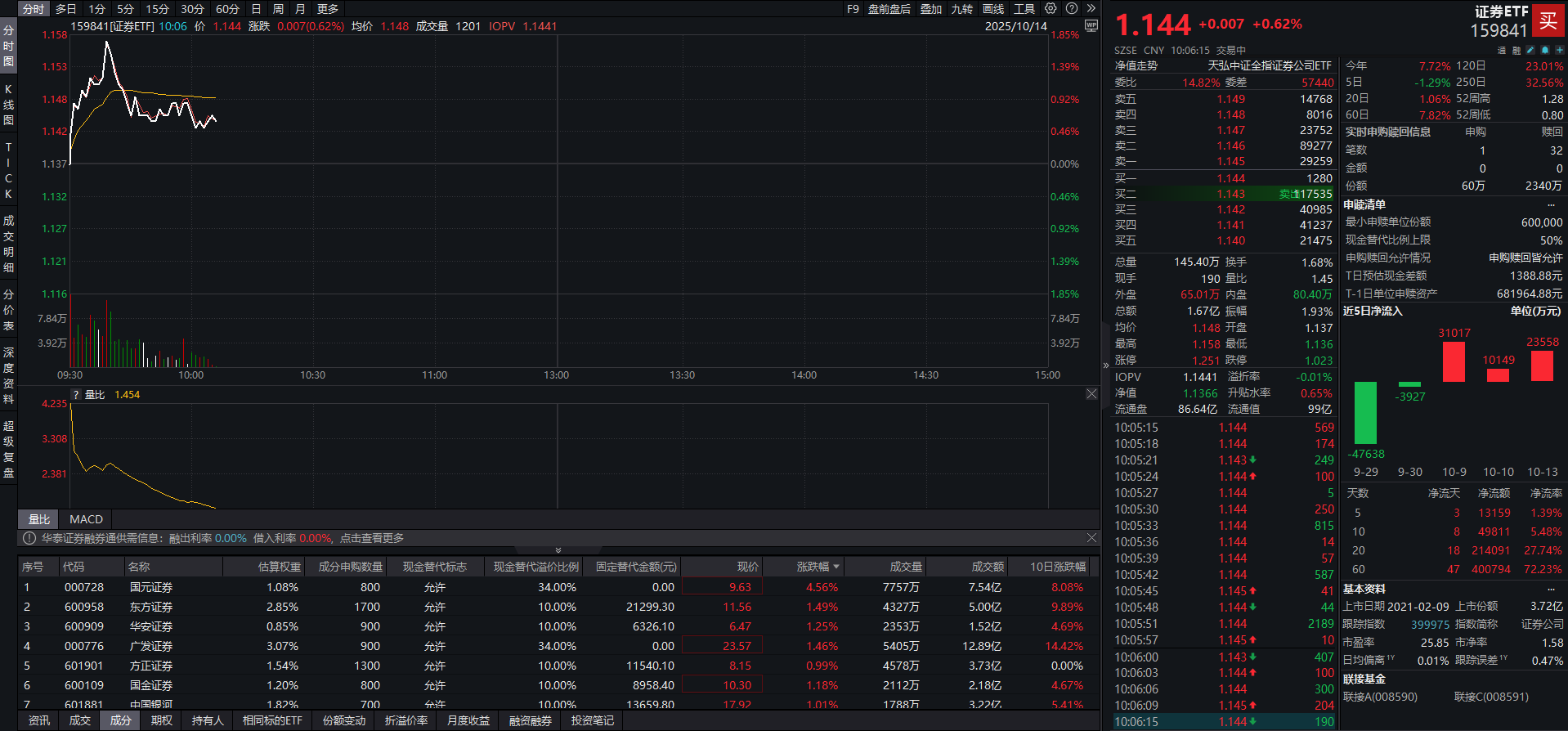Close the 量比 indicator sub-chart panel
Screen dimensions: 1568x731
pos(1091,394)
